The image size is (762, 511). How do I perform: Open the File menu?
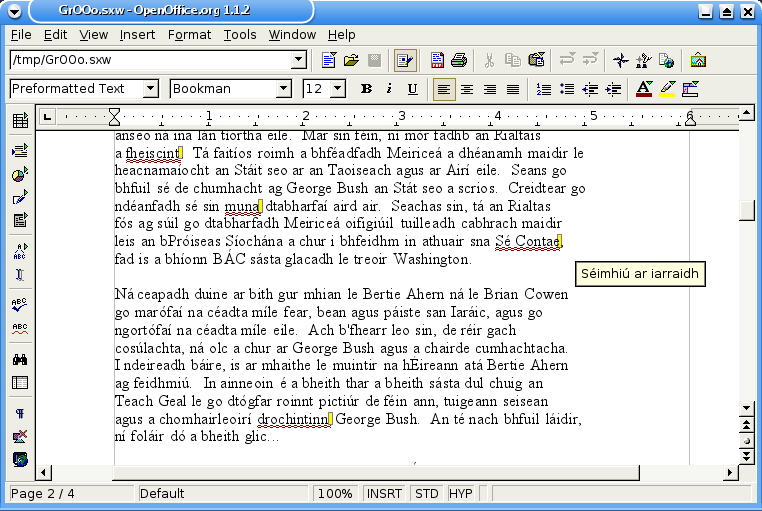21,35
